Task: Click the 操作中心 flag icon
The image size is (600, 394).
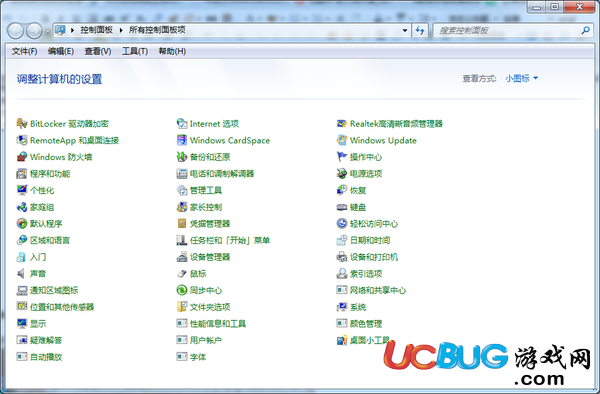Action: tap(342, 157)
